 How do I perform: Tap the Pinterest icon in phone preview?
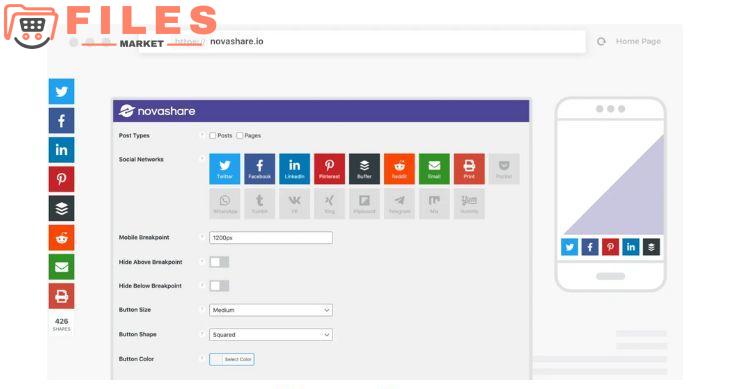pyautogui.click(x=610, y=247)
